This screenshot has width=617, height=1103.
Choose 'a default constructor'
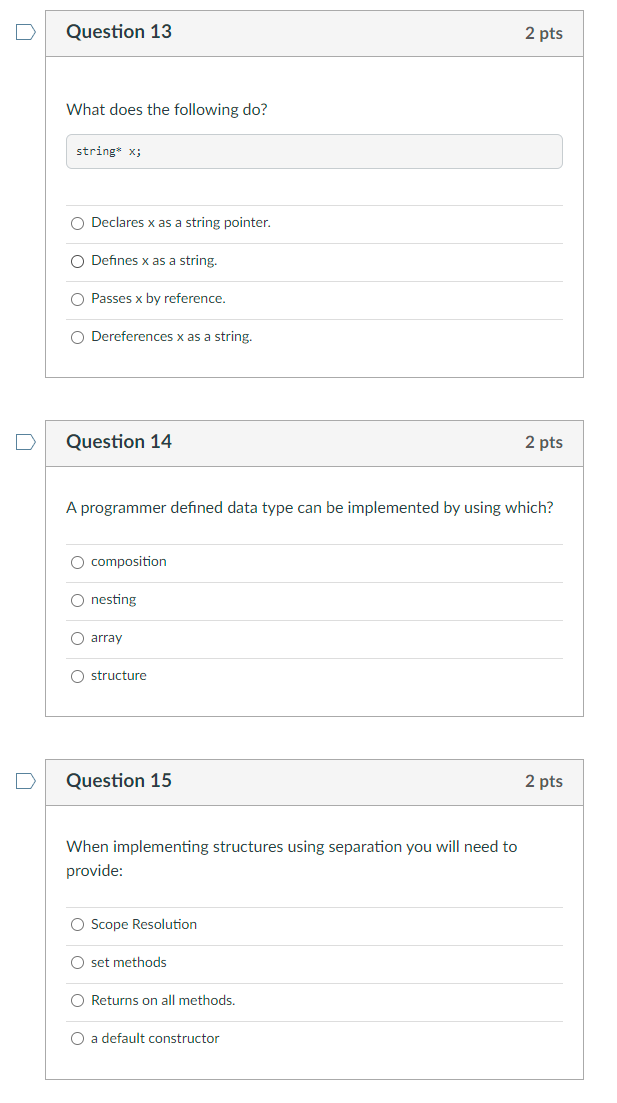click(x=77, y=1038)
